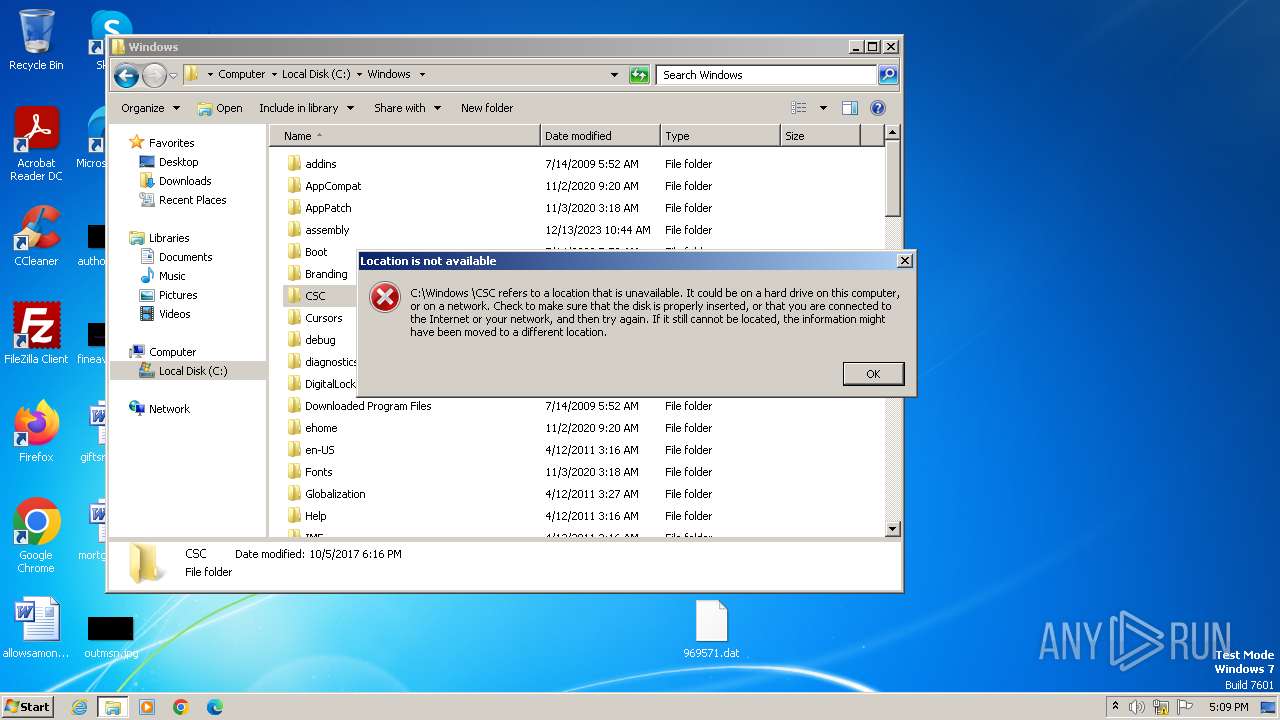Click Computer in the address breadcrumb

(241, 75)
